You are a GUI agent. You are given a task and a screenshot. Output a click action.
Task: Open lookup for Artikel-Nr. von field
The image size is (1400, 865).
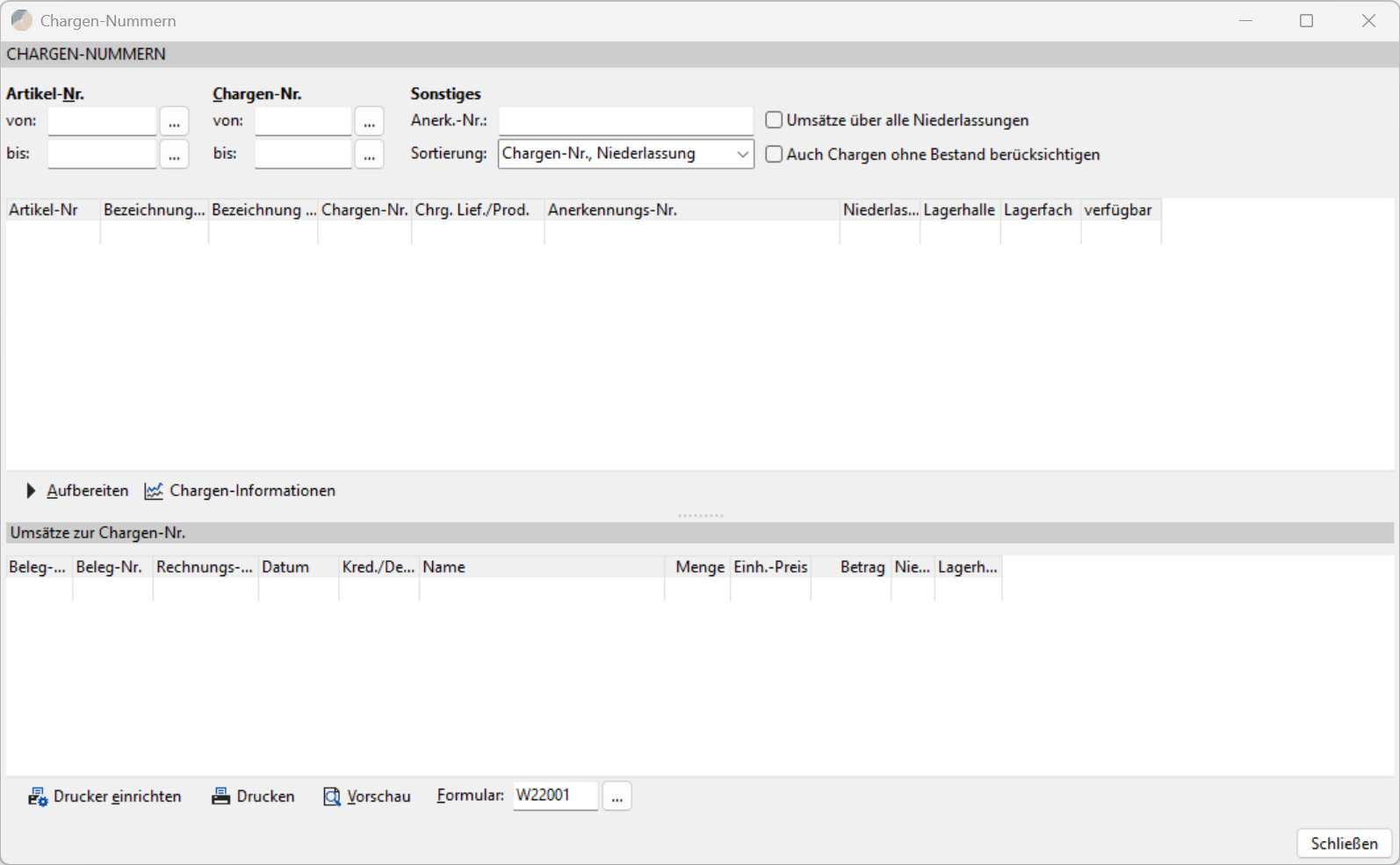(174, 121)
